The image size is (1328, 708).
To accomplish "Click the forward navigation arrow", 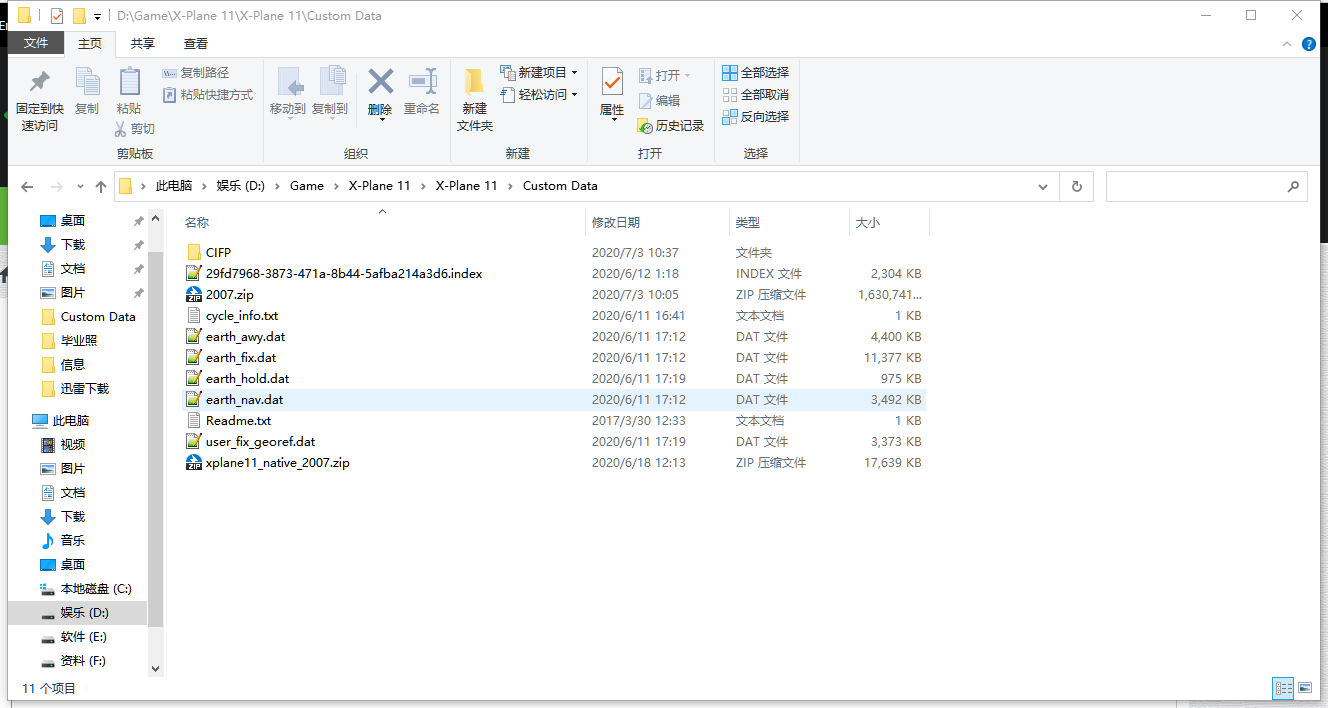I will pos(56,187).
